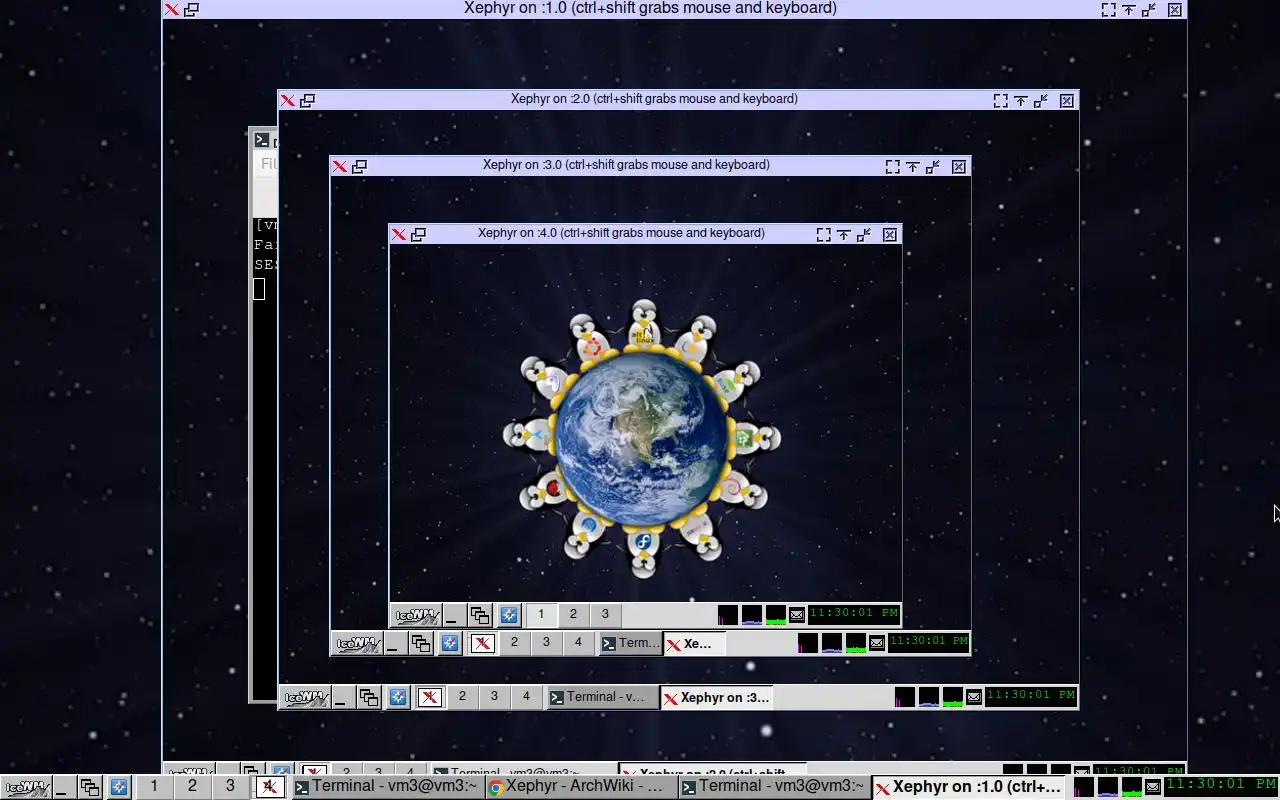
Task: Open the window list icon in the :4.0 taskbar
Action: coord(480,615)
